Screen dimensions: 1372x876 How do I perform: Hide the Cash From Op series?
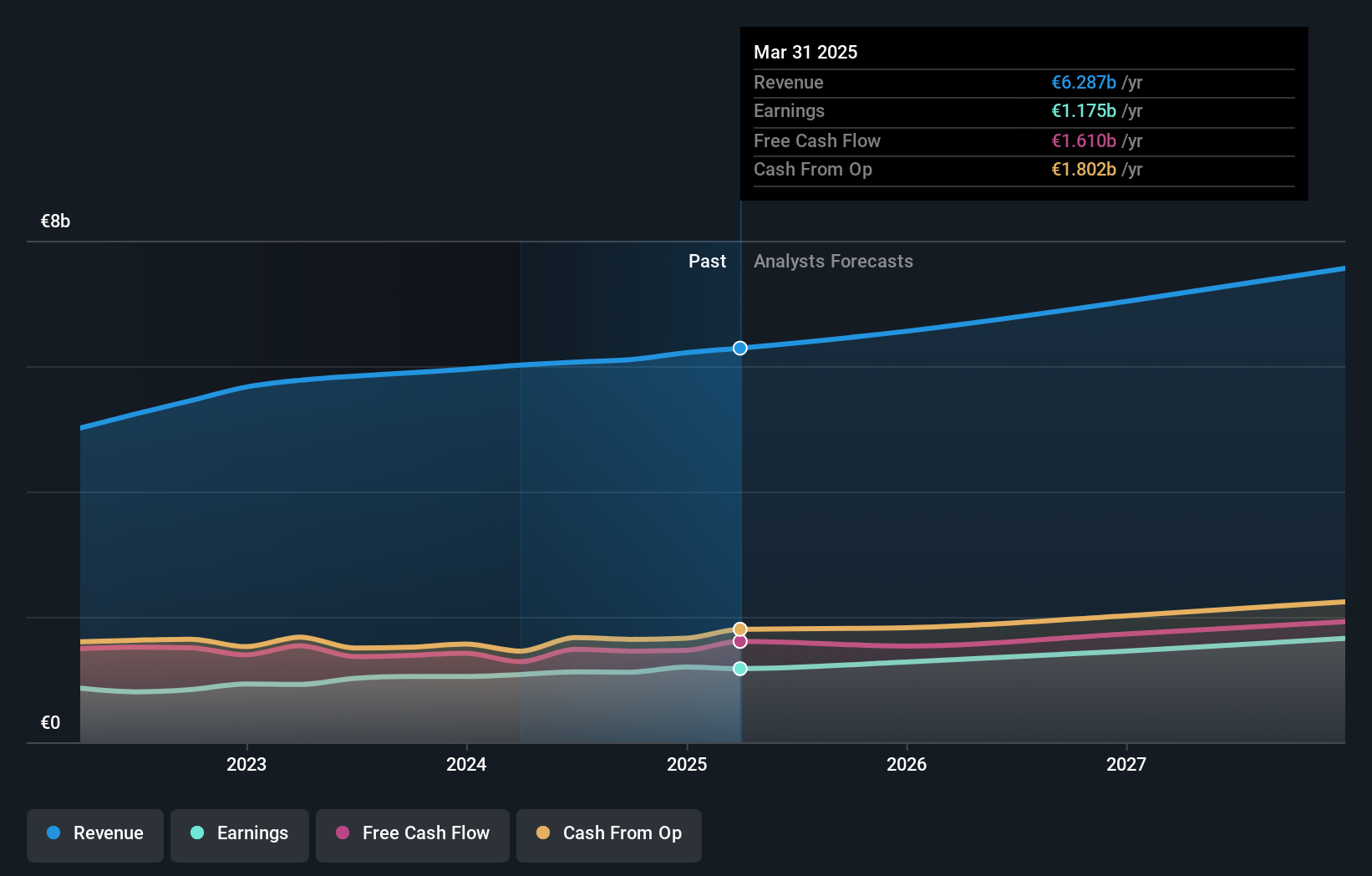(608, 833)
